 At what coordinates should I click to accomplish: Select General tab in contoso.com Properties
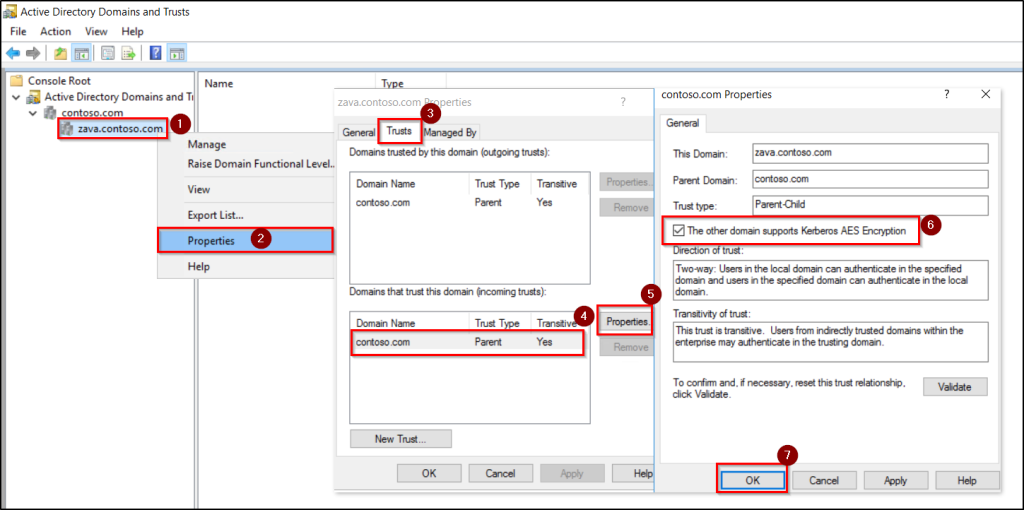click(682, 123)
